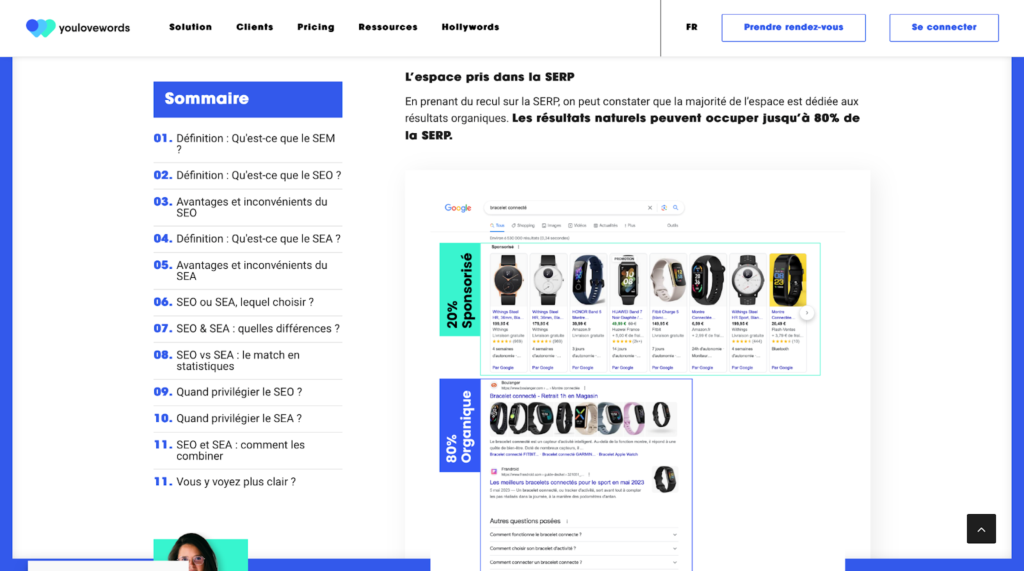Open the Hollywords menu item
The height and width of the screenshot is (571, 1024).
click(x=470, y=27)
